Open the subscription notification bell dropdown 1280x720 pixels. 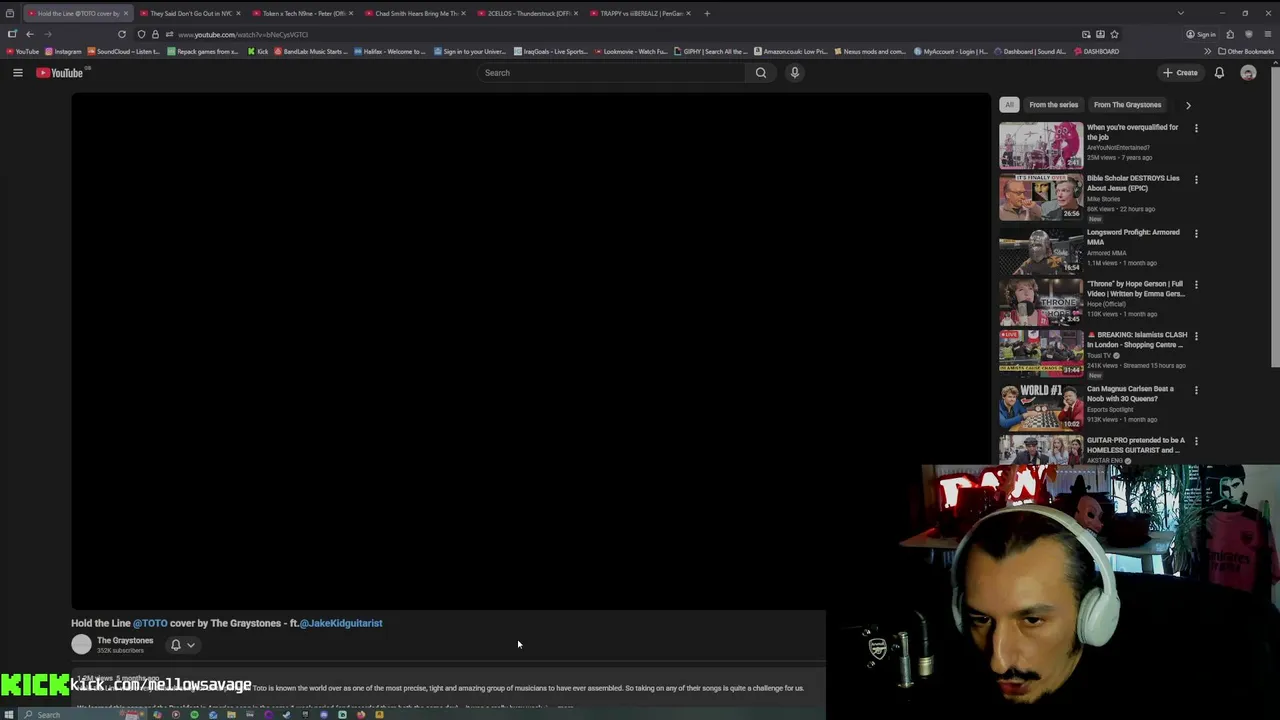(x=182, y=645)
